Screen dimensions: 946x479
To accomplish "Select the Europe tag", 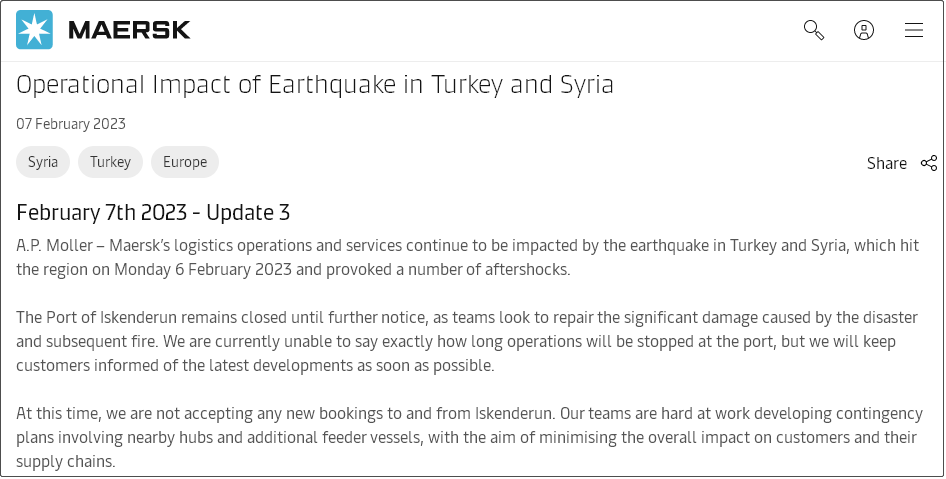I will click(x=185, y=162).
